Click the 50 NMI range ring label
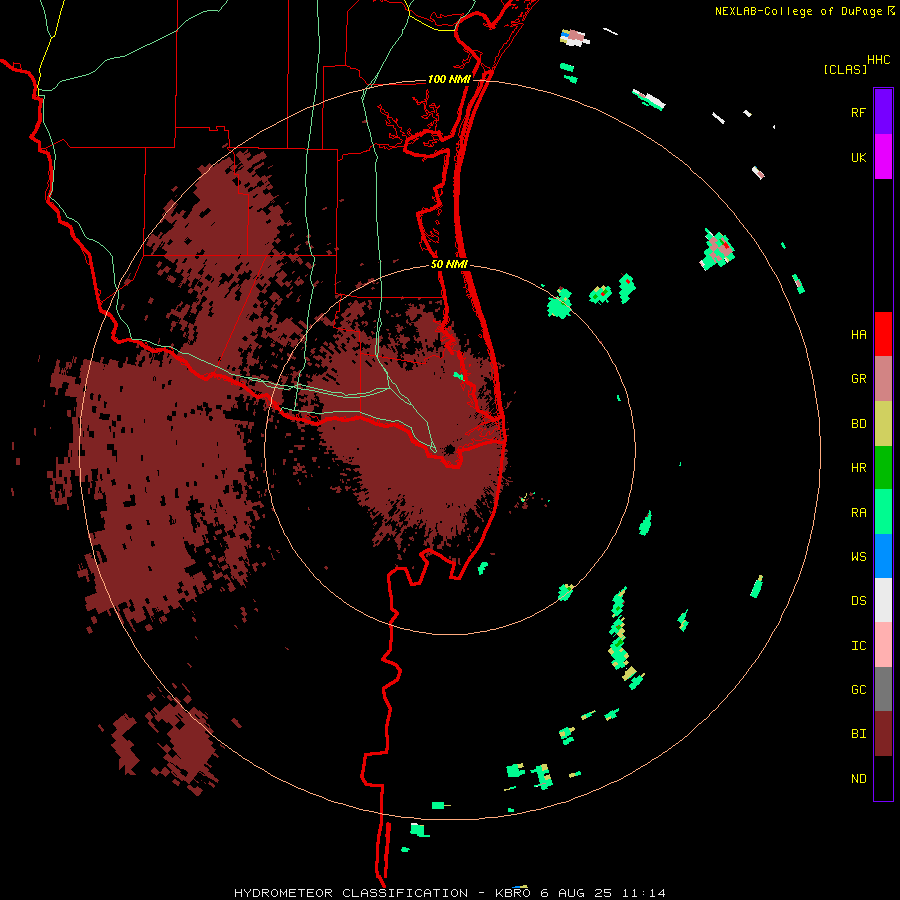 pyautogui.click(x=449, y=264)
